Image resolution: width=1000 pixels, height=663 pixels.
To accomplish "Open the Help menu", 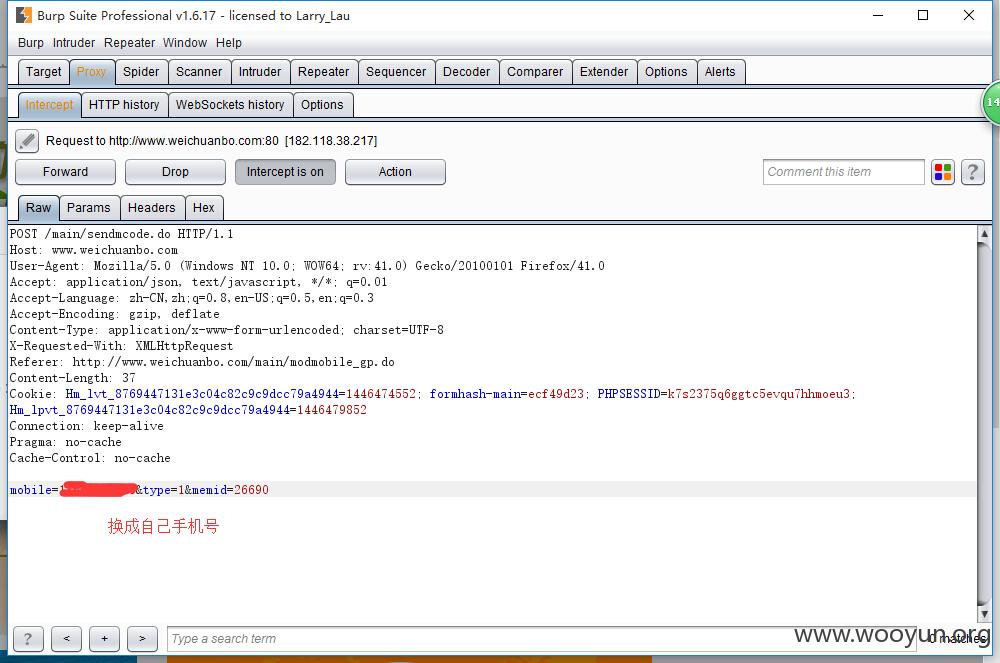I will [x=228, y=43].
